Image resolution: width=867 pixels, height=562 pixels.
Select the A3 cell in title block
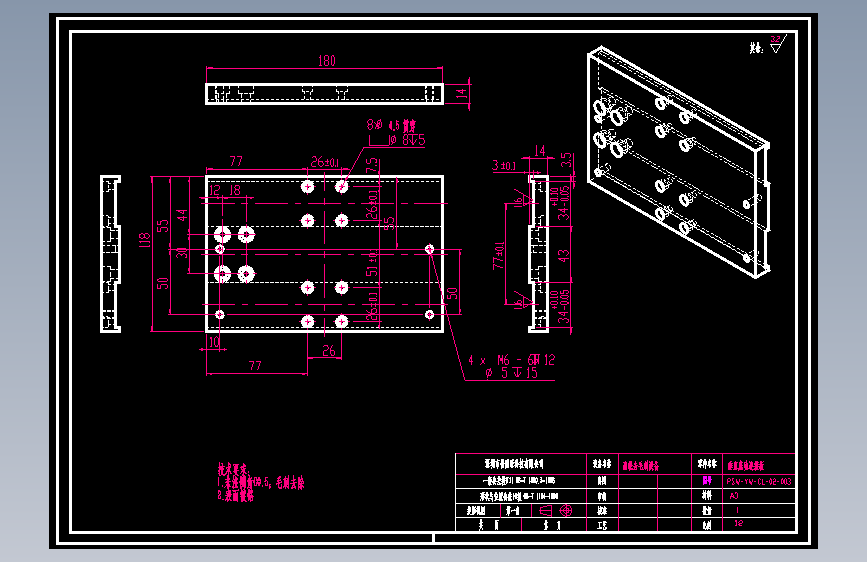[734, 496]
